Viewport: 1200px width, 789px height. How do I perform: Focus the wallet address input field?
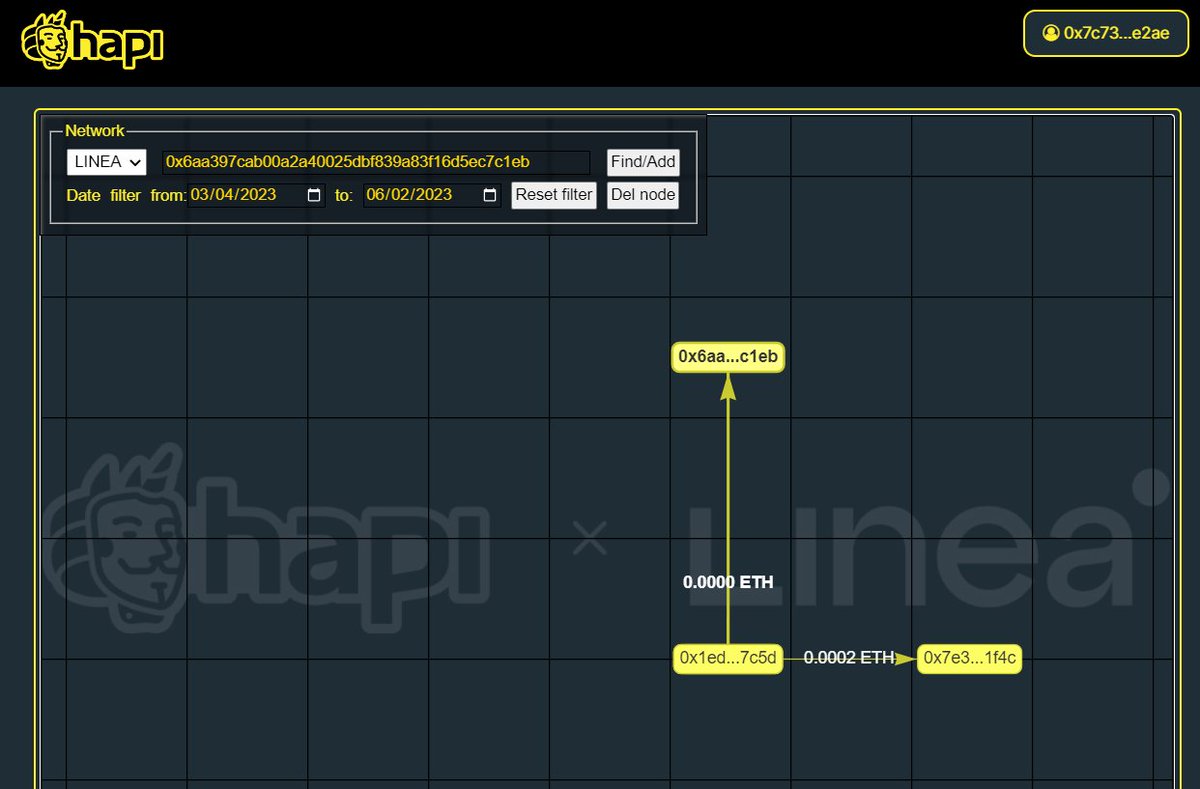[x=376, y=162]
